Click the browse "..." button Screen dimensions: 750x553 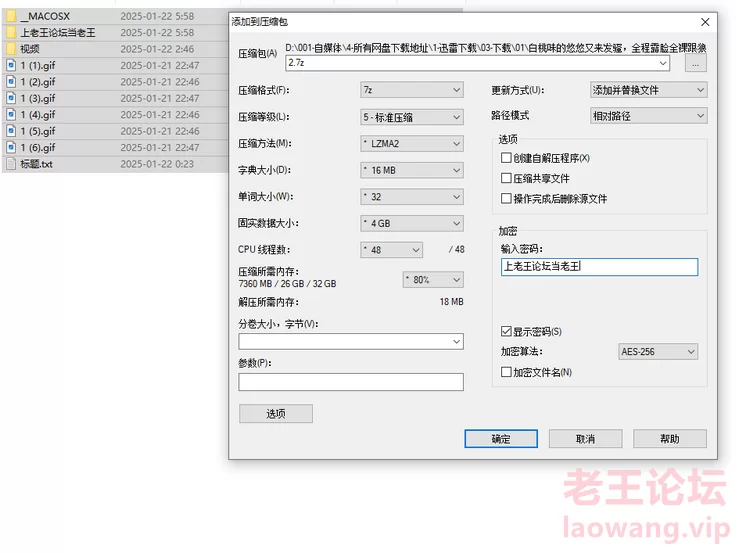click(695, 64)
